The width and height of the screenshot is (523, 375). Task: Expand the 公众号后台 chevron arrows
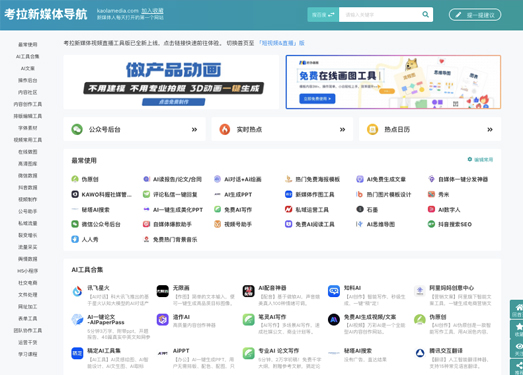click(x=194, y=129)
